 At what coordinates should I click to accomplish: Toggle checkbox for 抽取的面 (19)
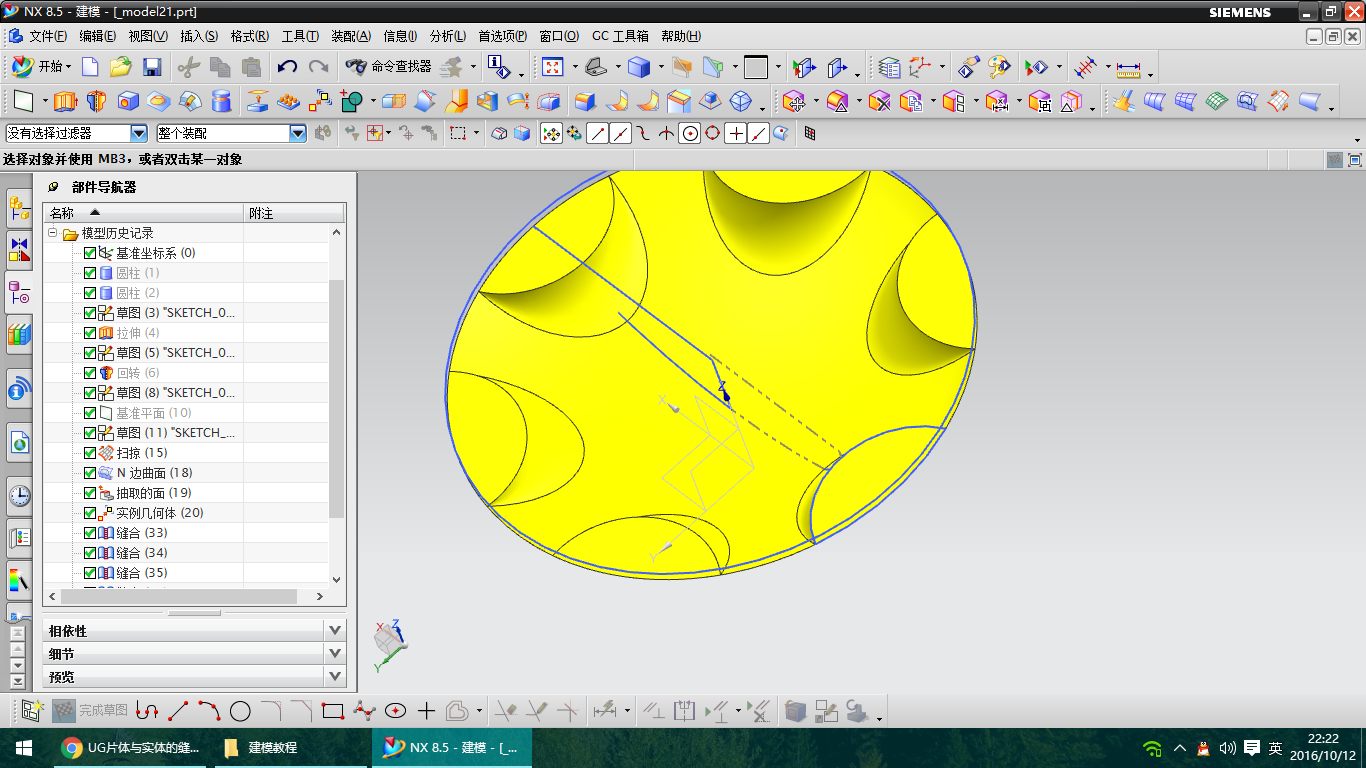[x=90, y=493]
